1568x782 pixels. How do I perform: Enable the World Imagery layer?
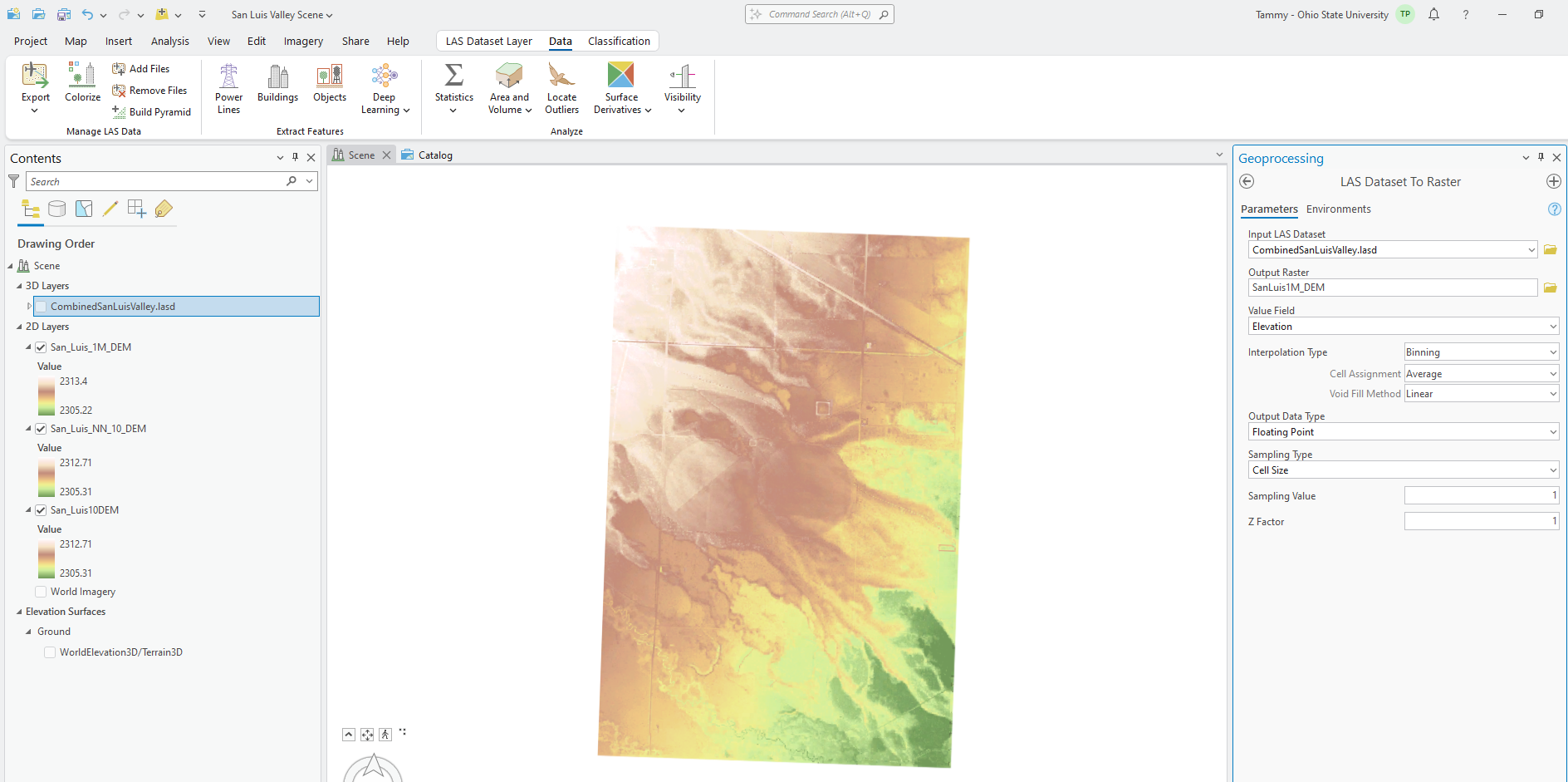click(x=41, y=592)
